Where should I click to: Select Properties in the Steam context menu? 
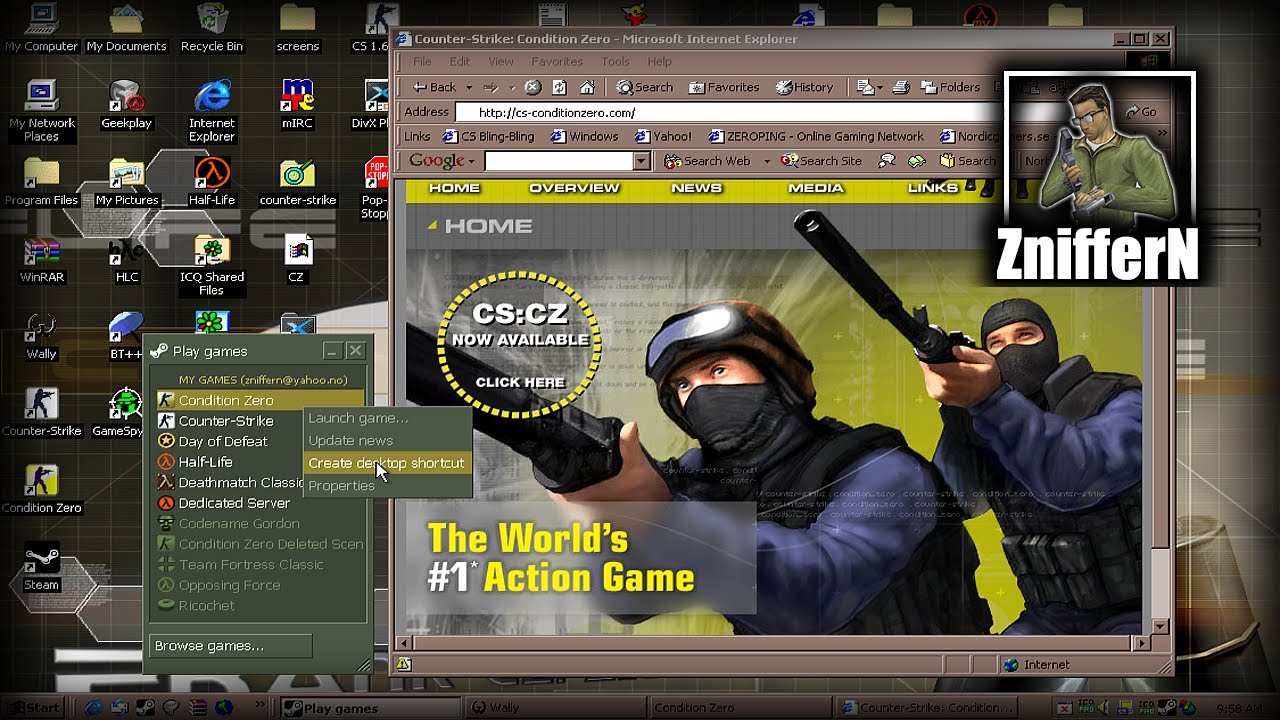[x=387, y=485]
